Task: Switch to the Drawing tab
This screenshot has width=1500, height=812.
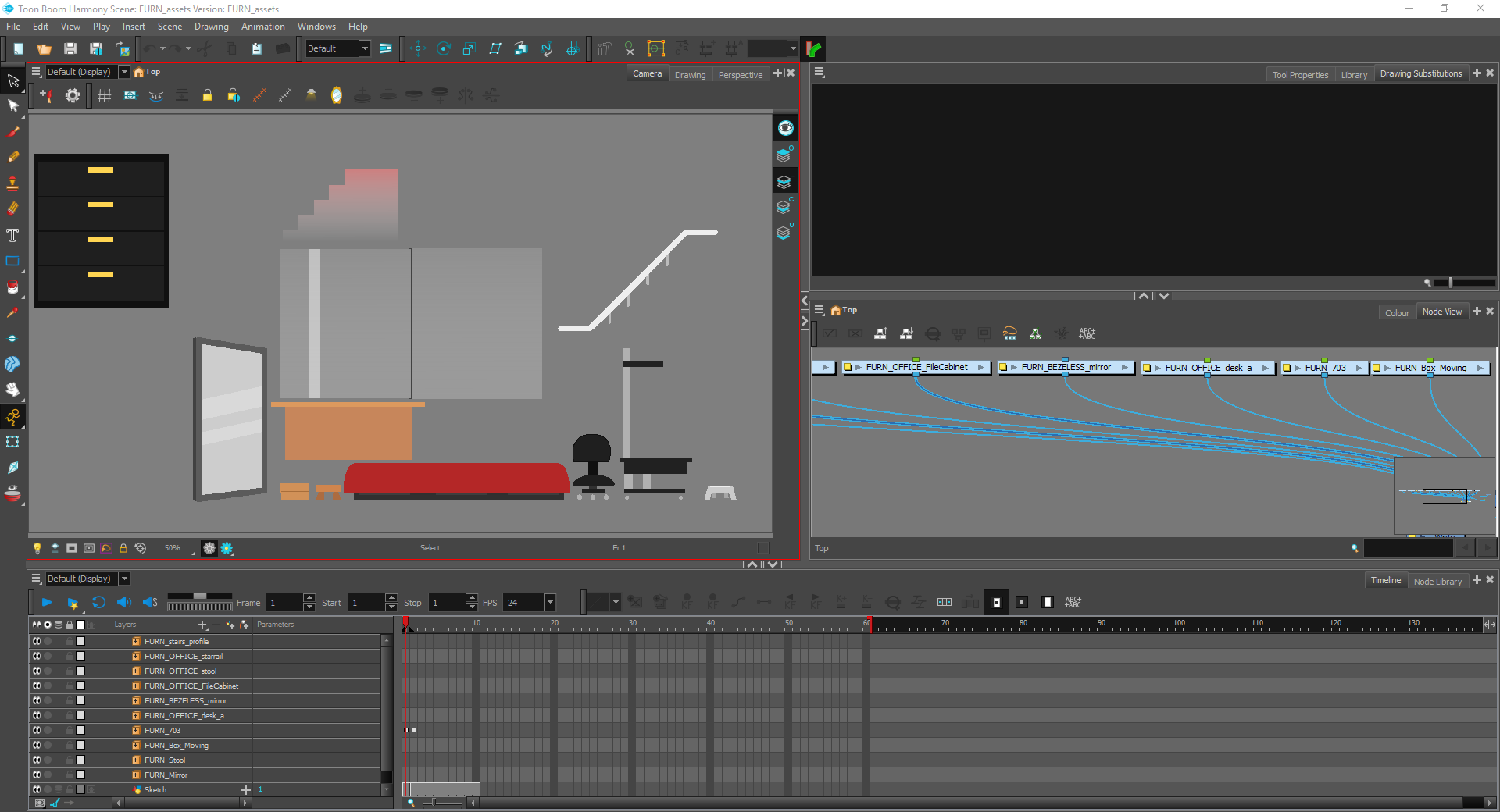Action: click(x=690, y=75)
